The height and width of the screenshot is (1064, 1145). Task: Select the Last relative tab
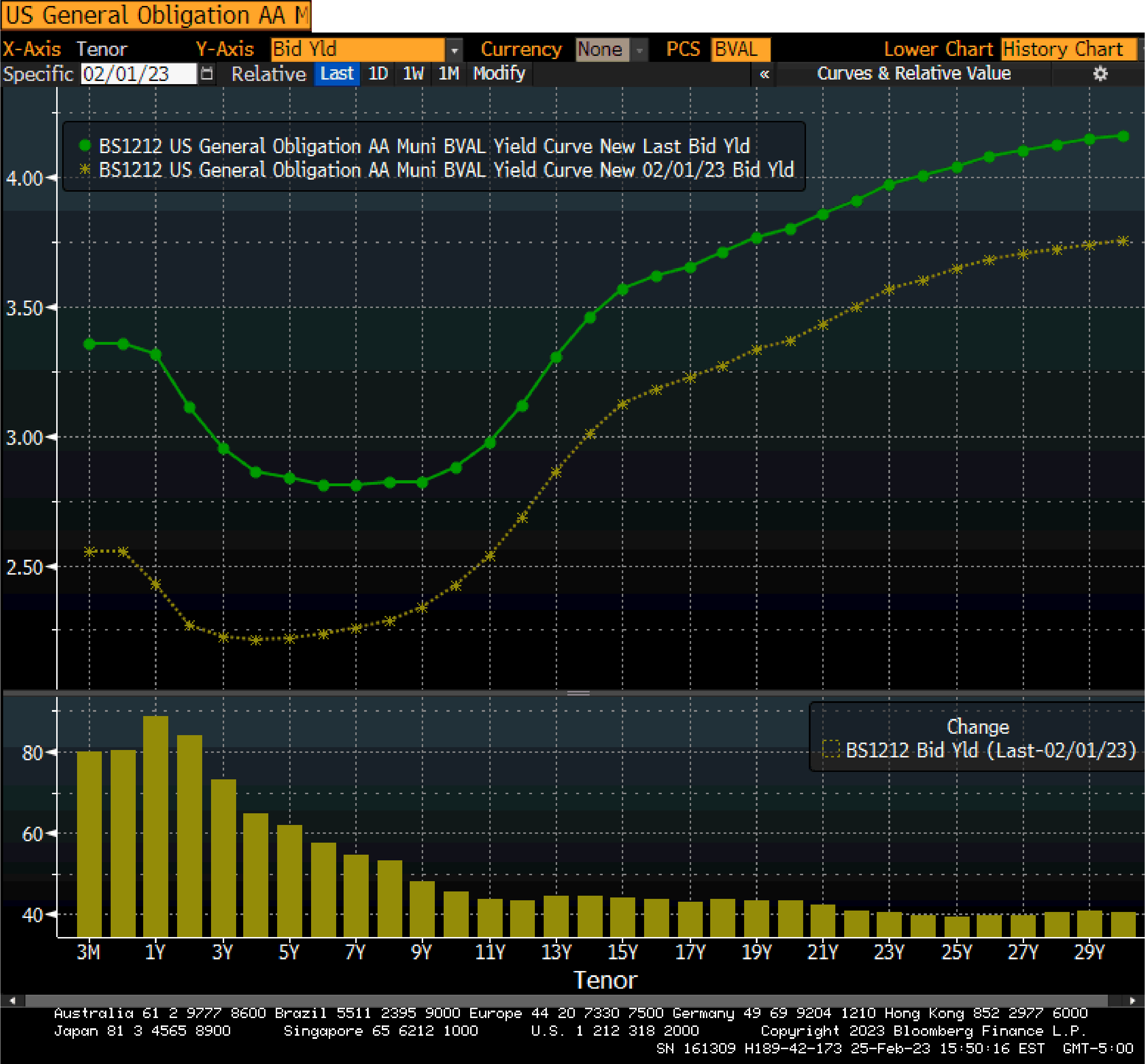337,74
